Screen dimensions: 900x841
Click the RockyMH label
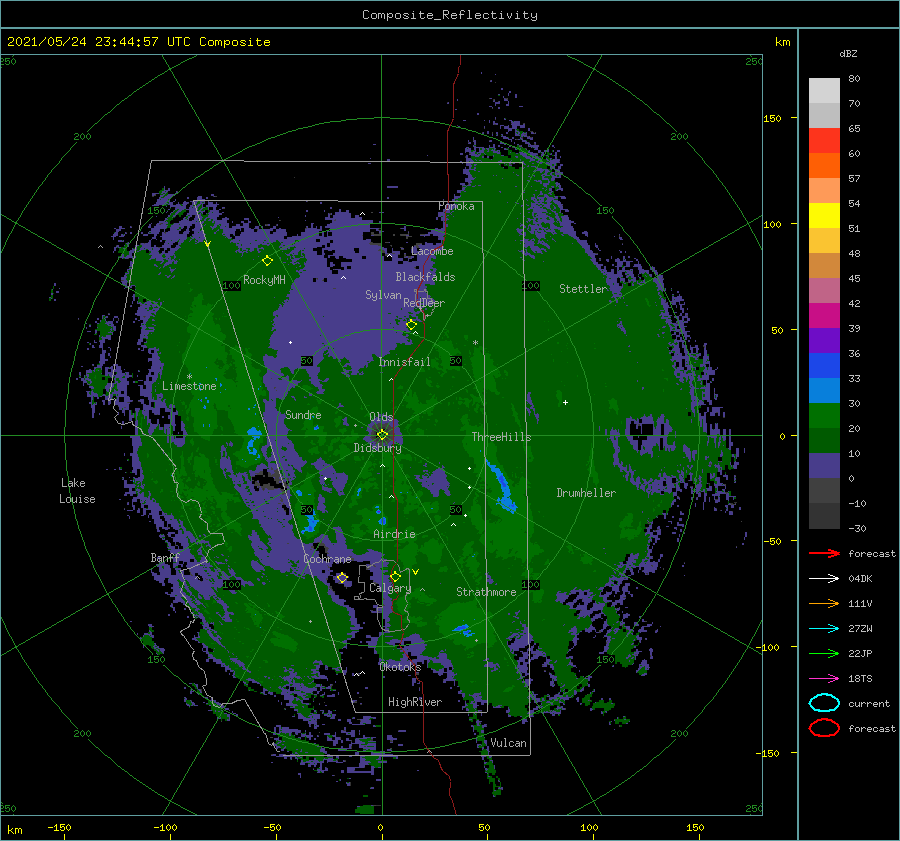[x=264, y=280]
